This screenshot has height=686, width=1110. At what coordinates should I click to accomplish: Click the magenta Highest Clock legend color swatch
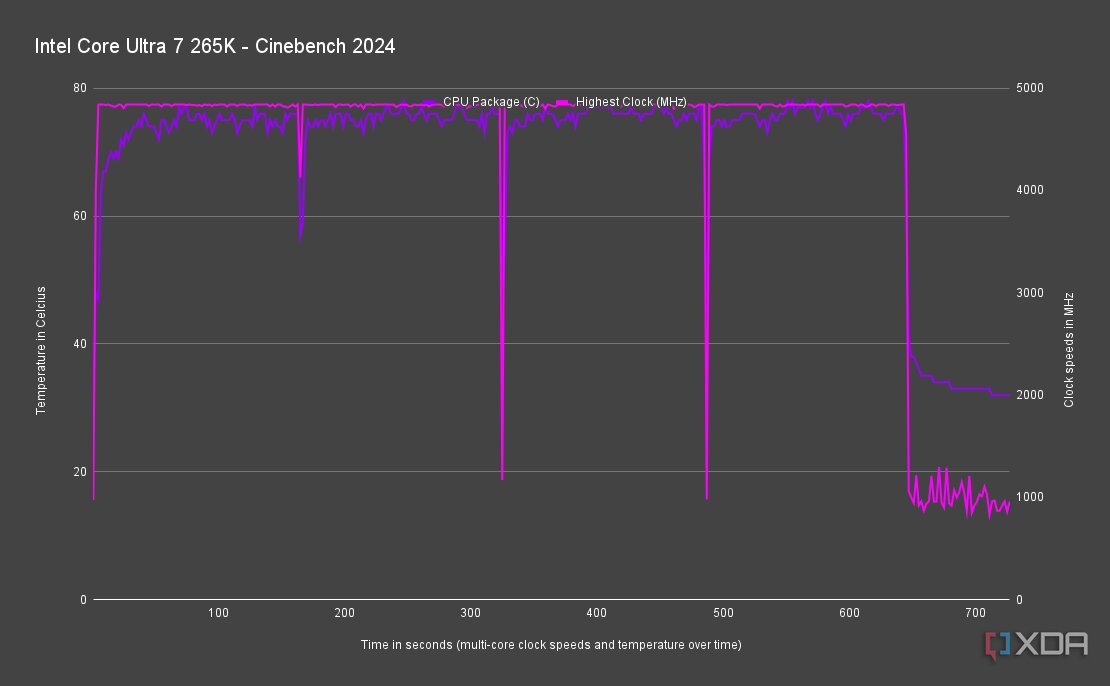[x=563, y=103]
